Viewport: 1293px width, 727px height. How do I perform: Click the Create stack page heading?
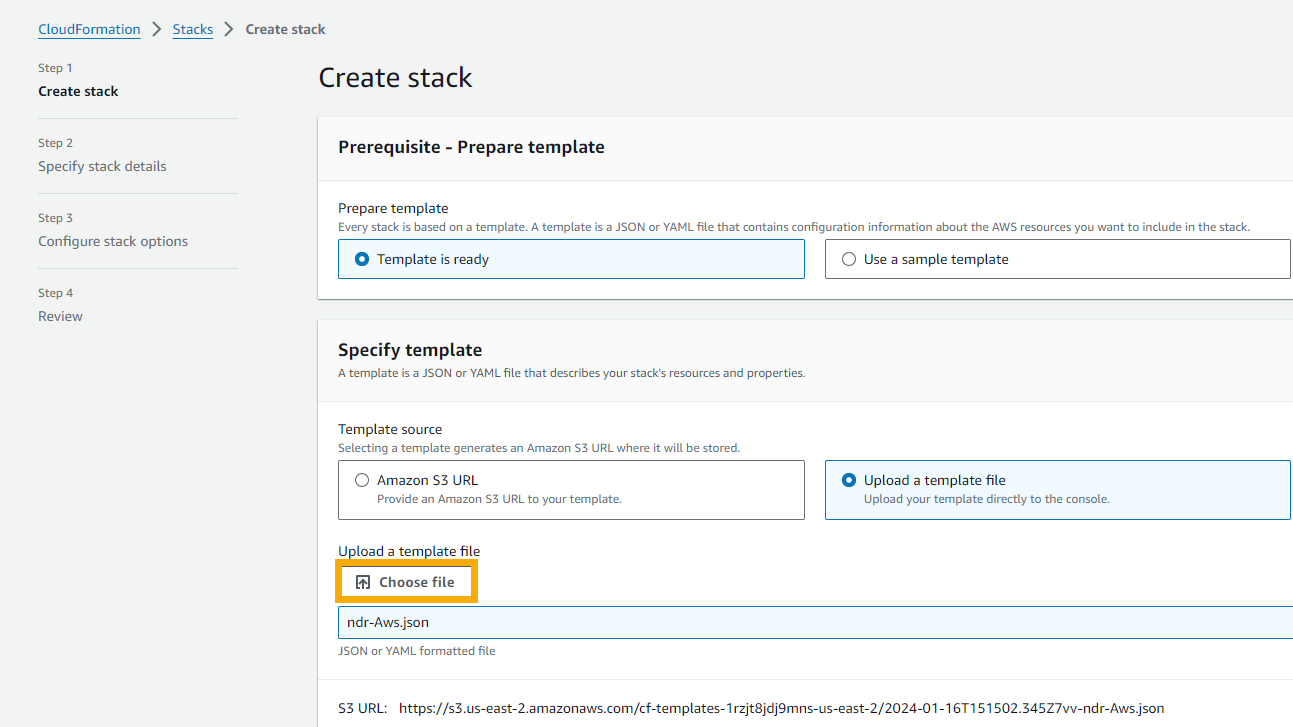[x=395, y=78]
